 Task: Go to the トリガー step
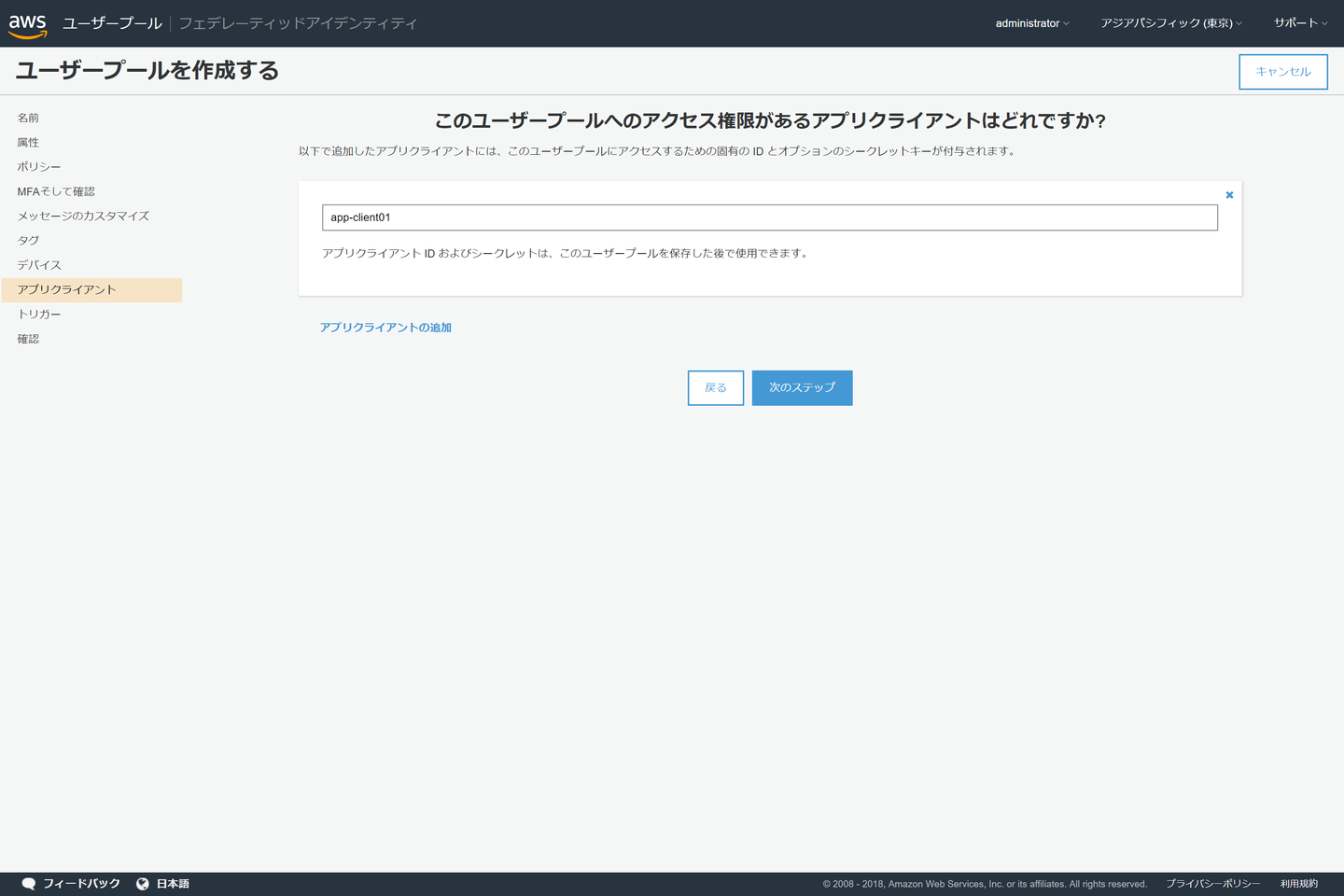(39, 315)
